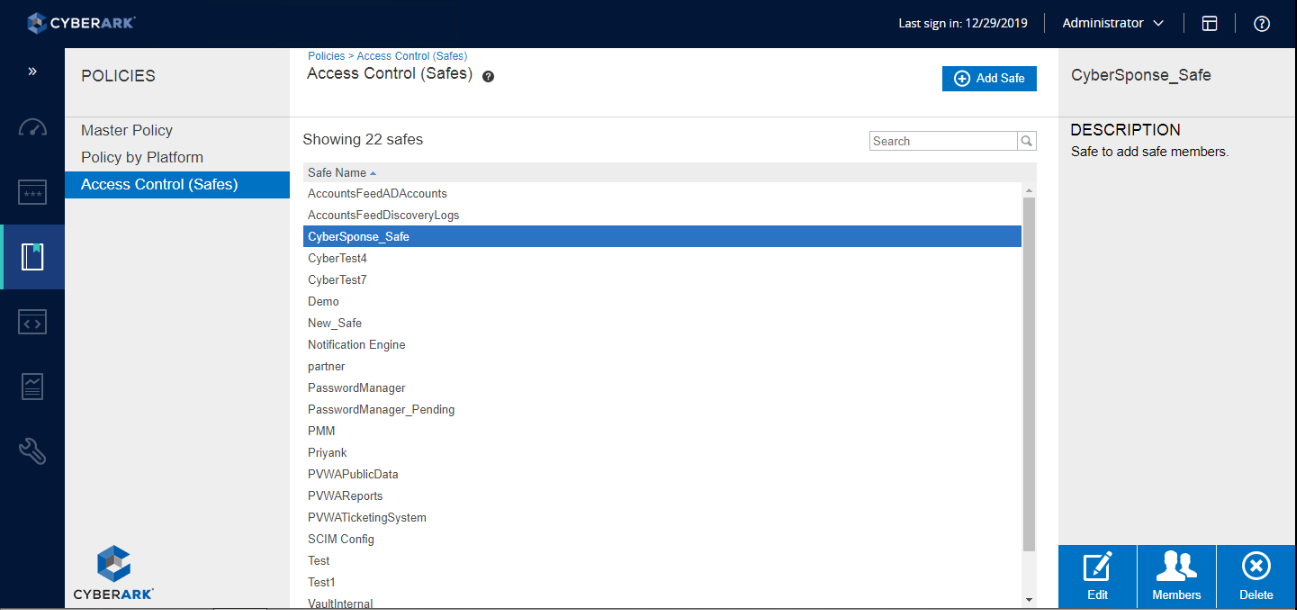Image resolution: width=1297 pixels, height=610 pixels.
Task: Select the CyberSponse_Safe row
Action: 662,237
